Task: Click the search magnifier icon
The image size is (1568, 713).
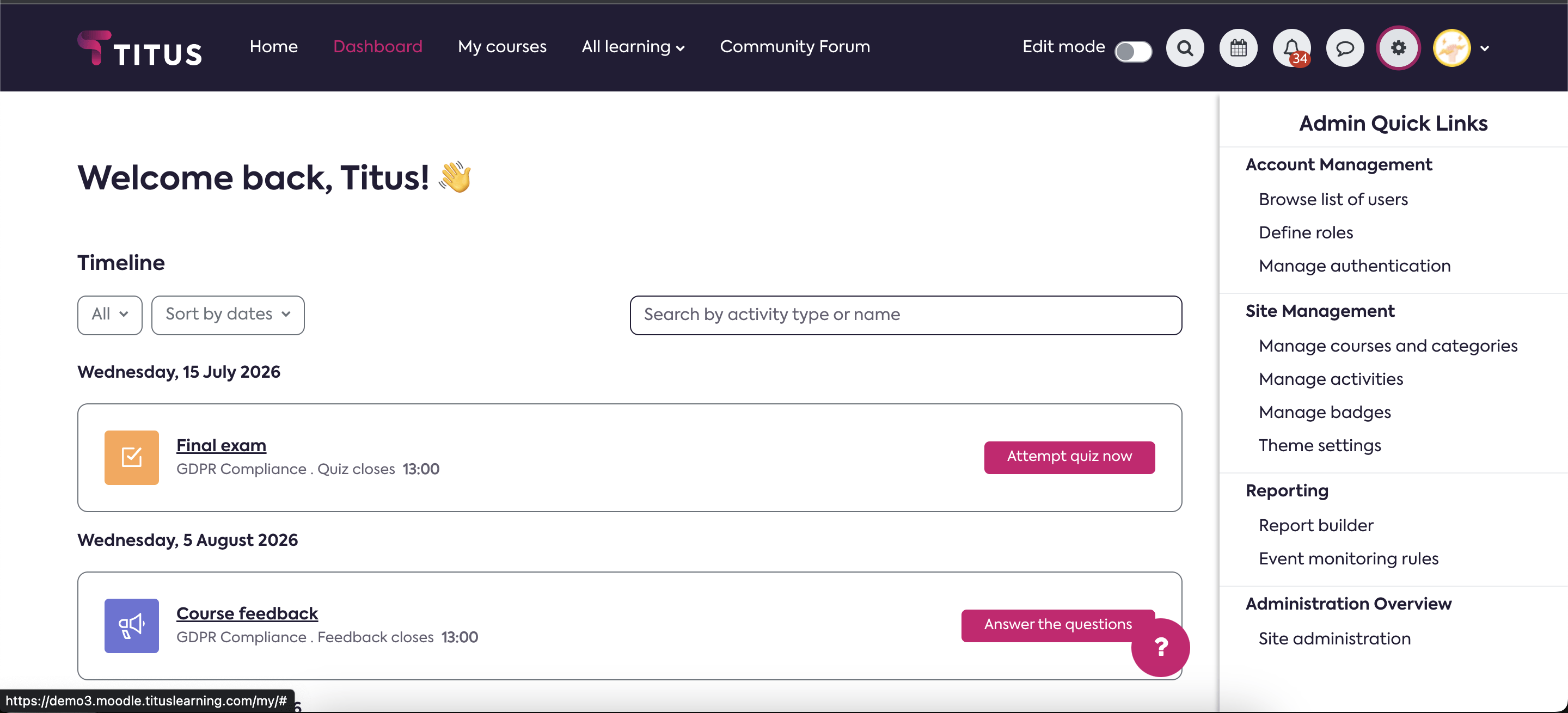Action: [1185, 47]
